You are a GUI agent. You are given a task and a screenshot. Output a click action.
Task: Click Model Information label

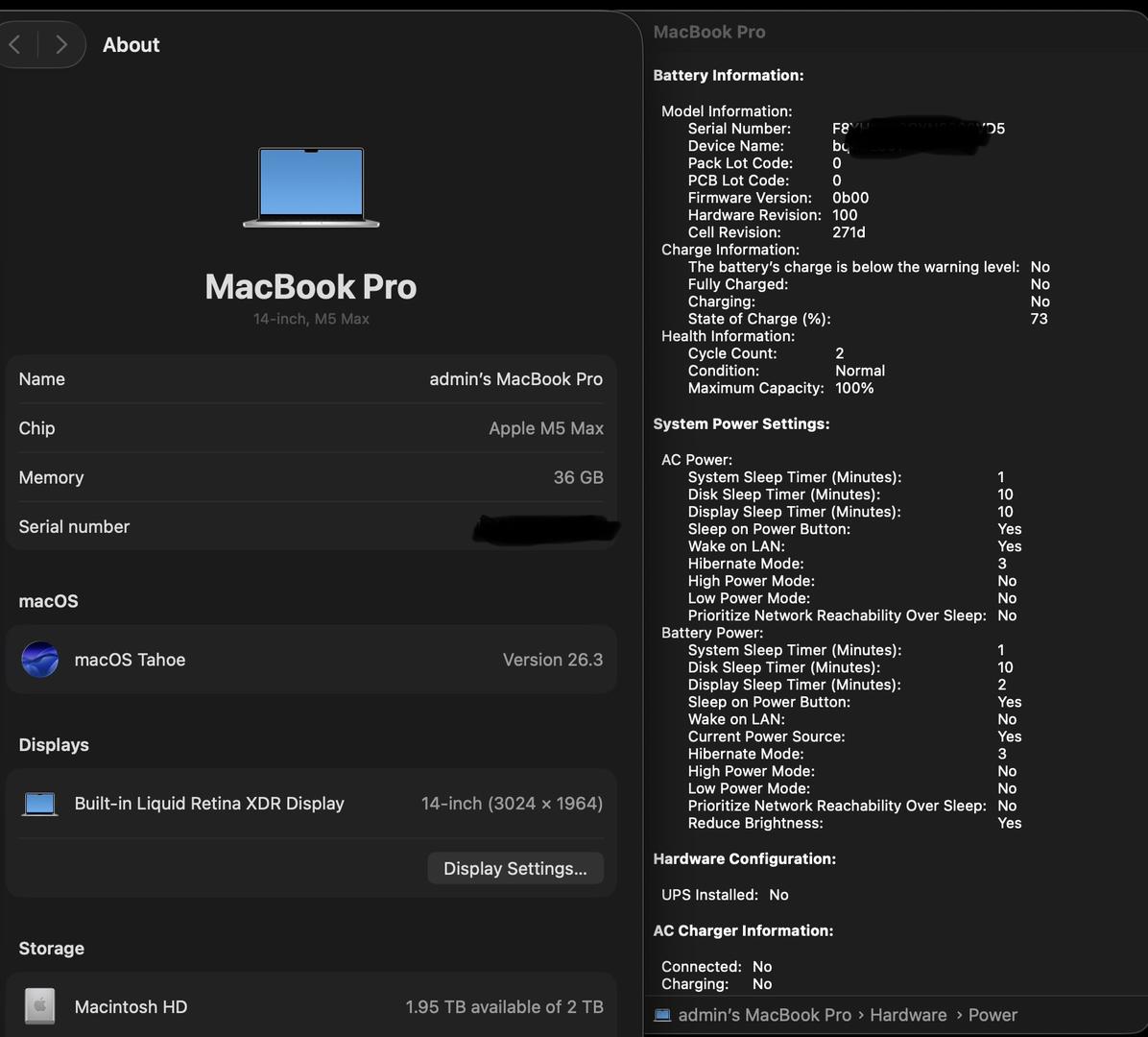point(727,111)
